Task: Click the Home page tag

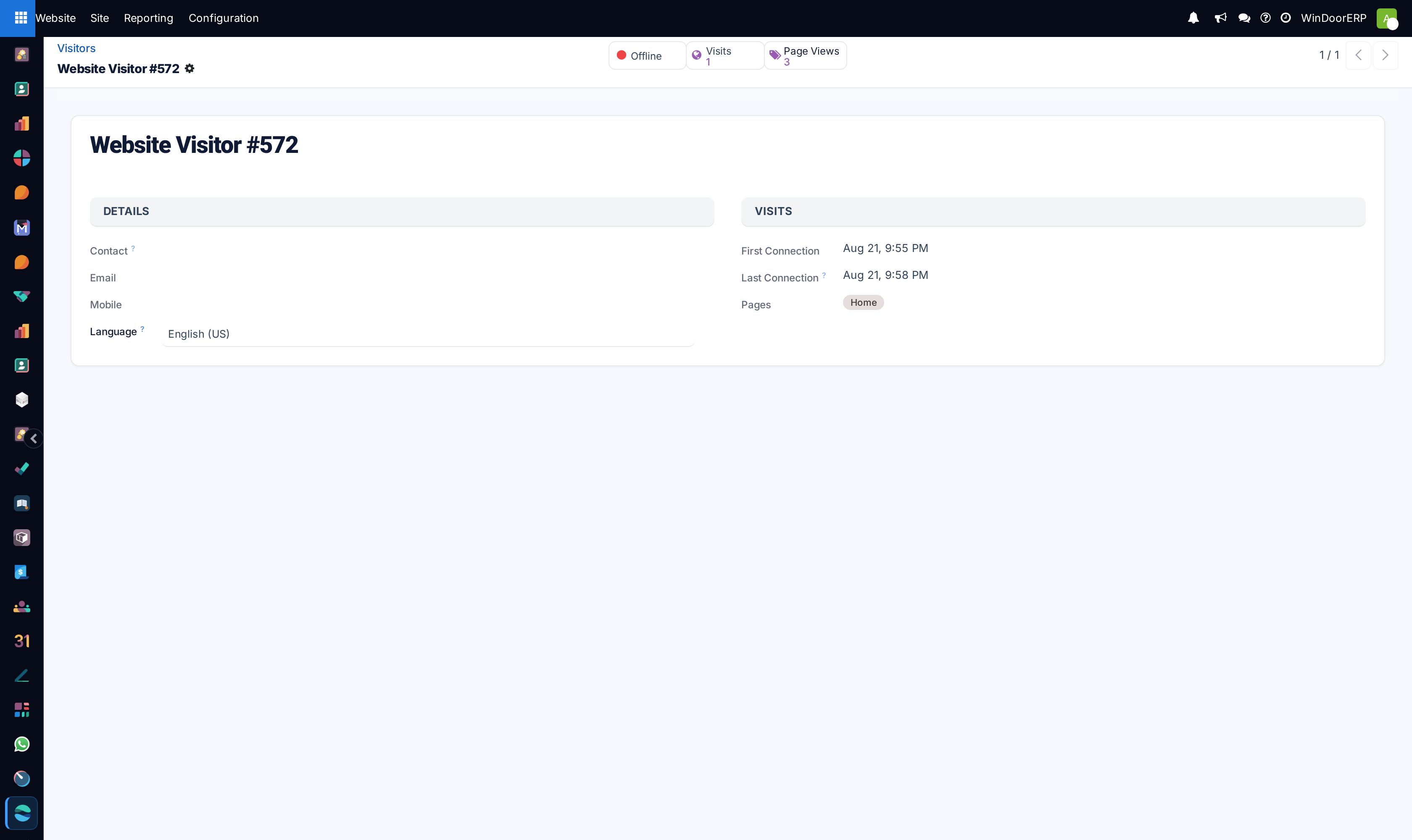Action: point(863,302)
